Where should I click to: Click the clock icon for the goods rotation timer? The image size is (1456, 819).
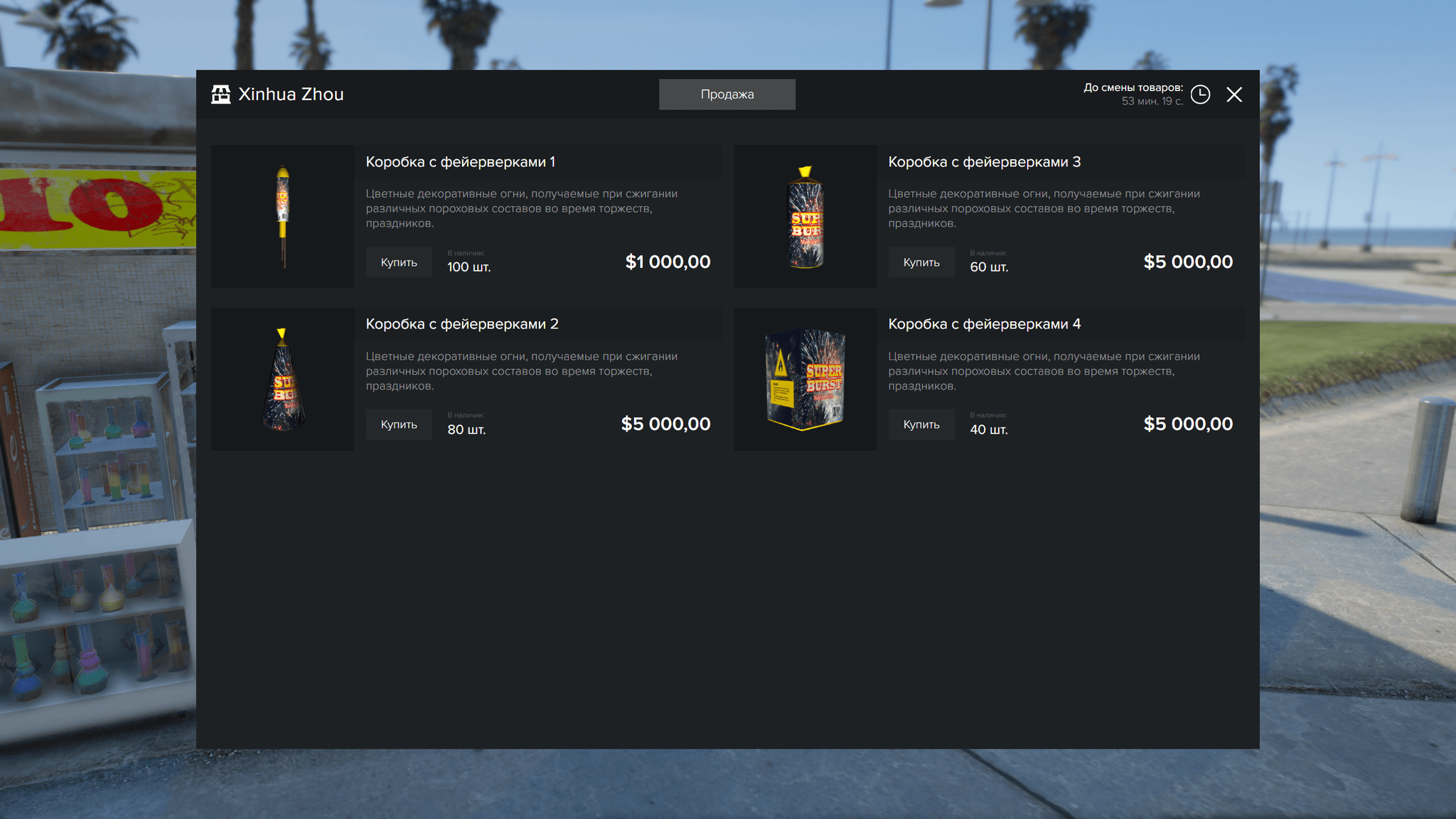tap(1200, 95)
